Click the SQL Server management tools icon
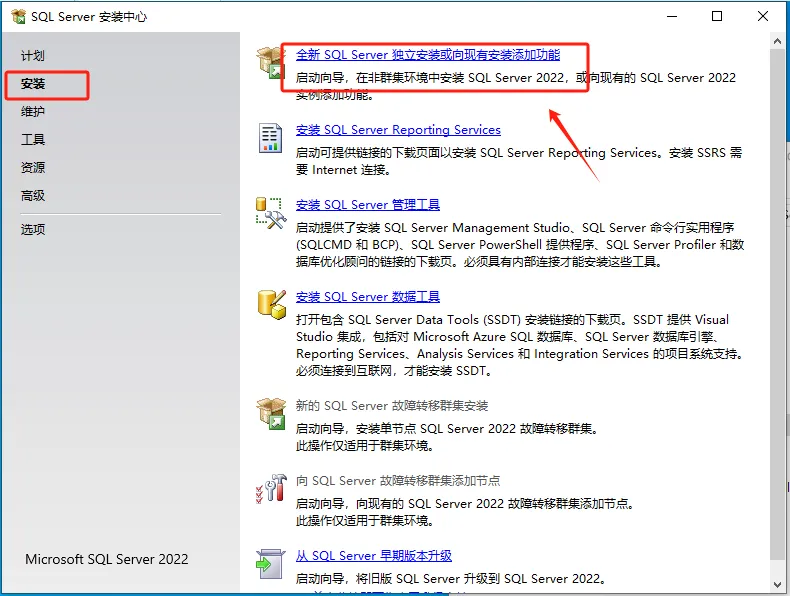 tap(271, 213)
